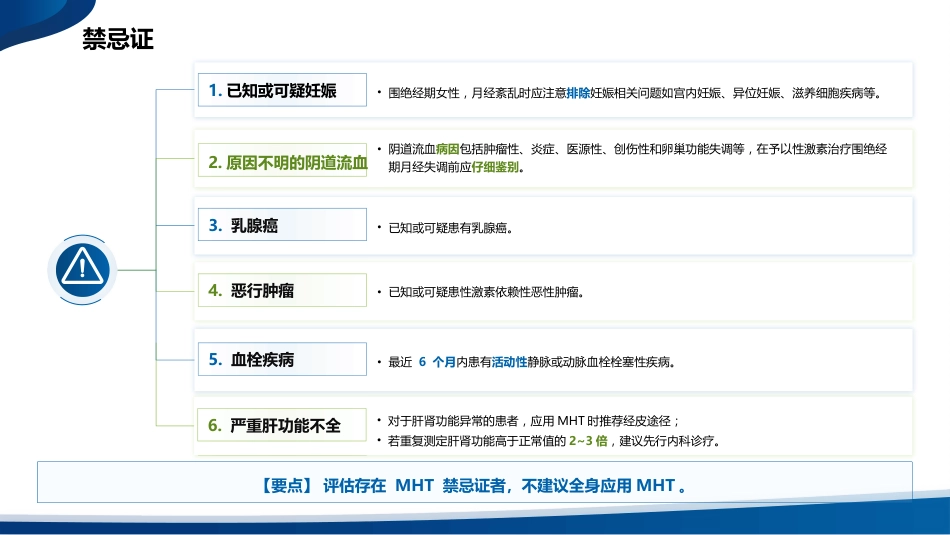
Task: Click the sentence about 围绝经期女性 月经紊乱
Action: pyautogui.click(x=634, y=93)
